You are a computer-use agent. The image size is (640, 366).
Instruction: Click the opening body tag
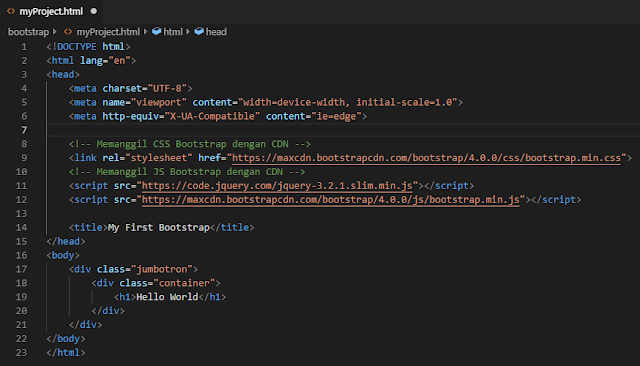click(63, 255)
